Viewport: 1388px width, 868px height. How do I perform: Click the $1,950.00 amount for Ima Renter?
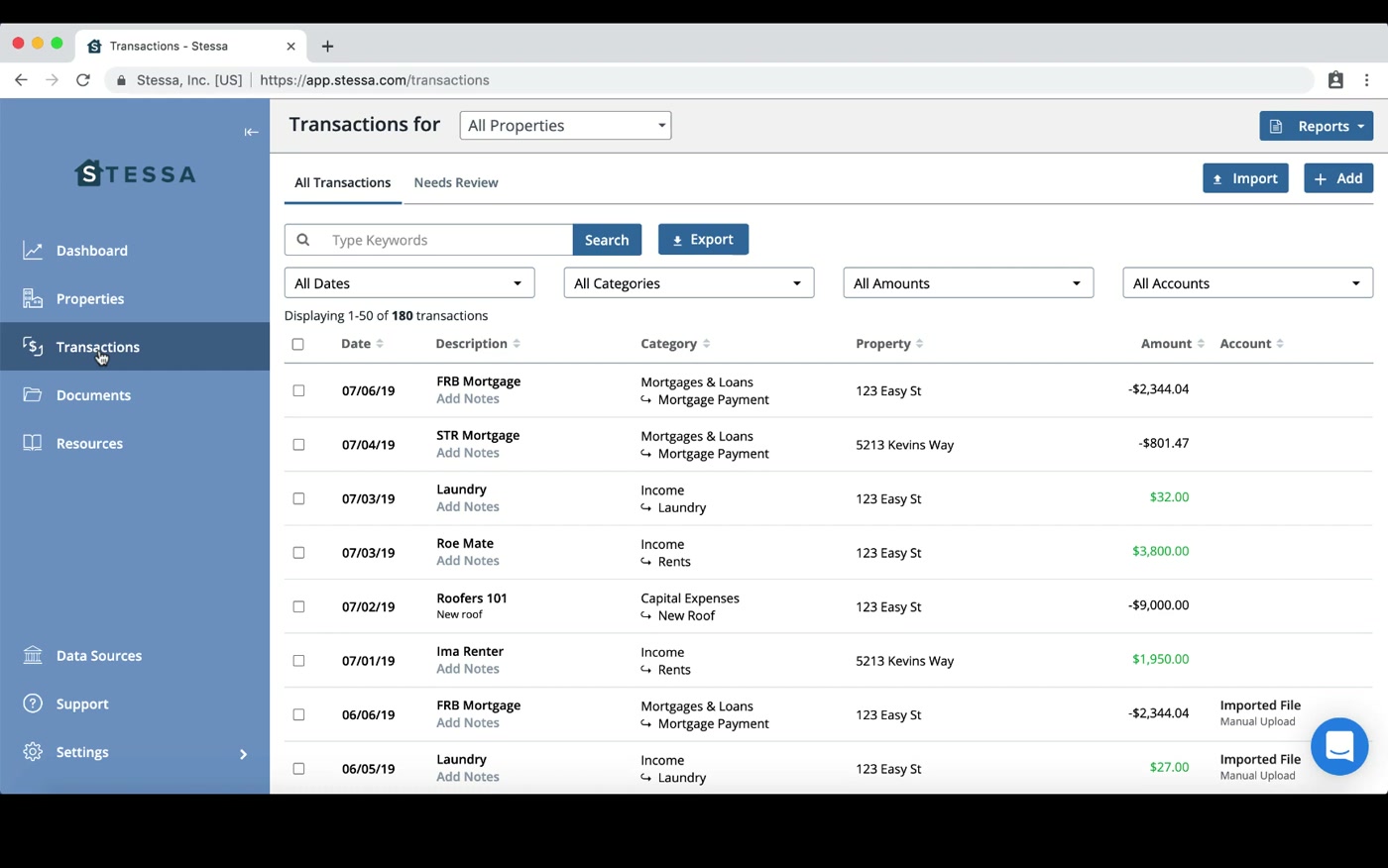(1160, 659)
